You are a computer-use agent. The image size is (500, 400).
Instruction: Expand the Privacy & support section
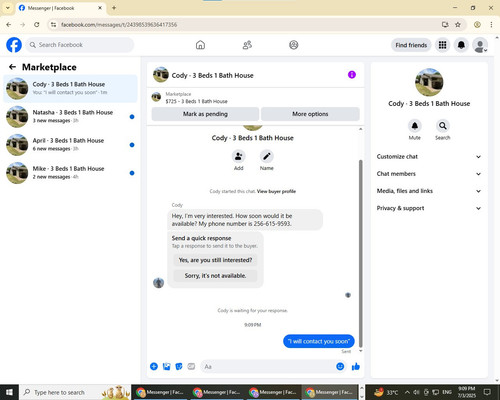[x=429, y=208]
